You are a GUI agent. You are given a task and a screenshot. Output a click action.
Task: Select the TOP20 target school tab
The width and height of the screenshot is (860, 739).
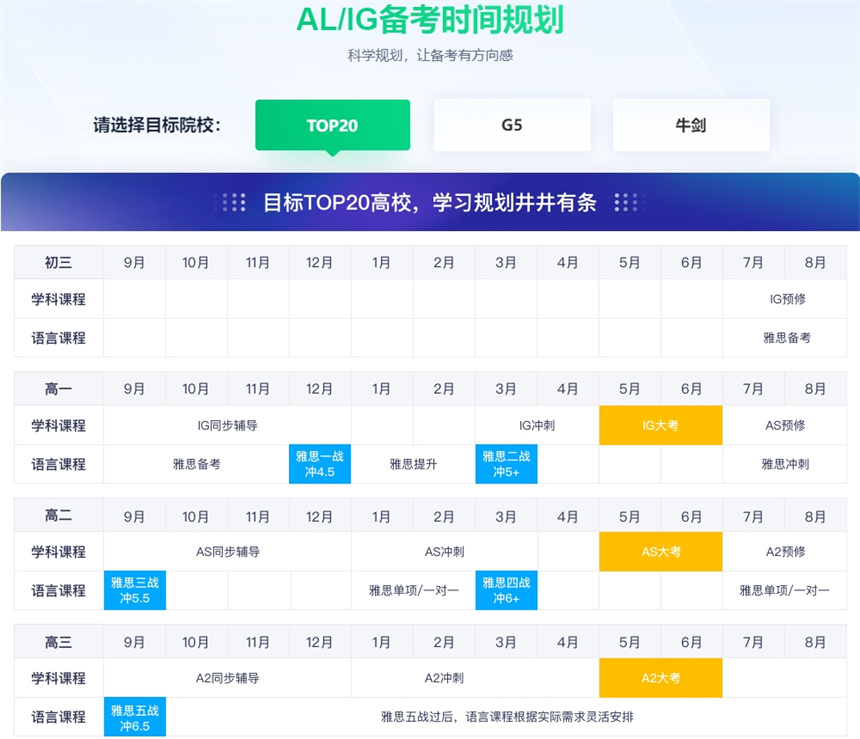[x=332, y=125]
